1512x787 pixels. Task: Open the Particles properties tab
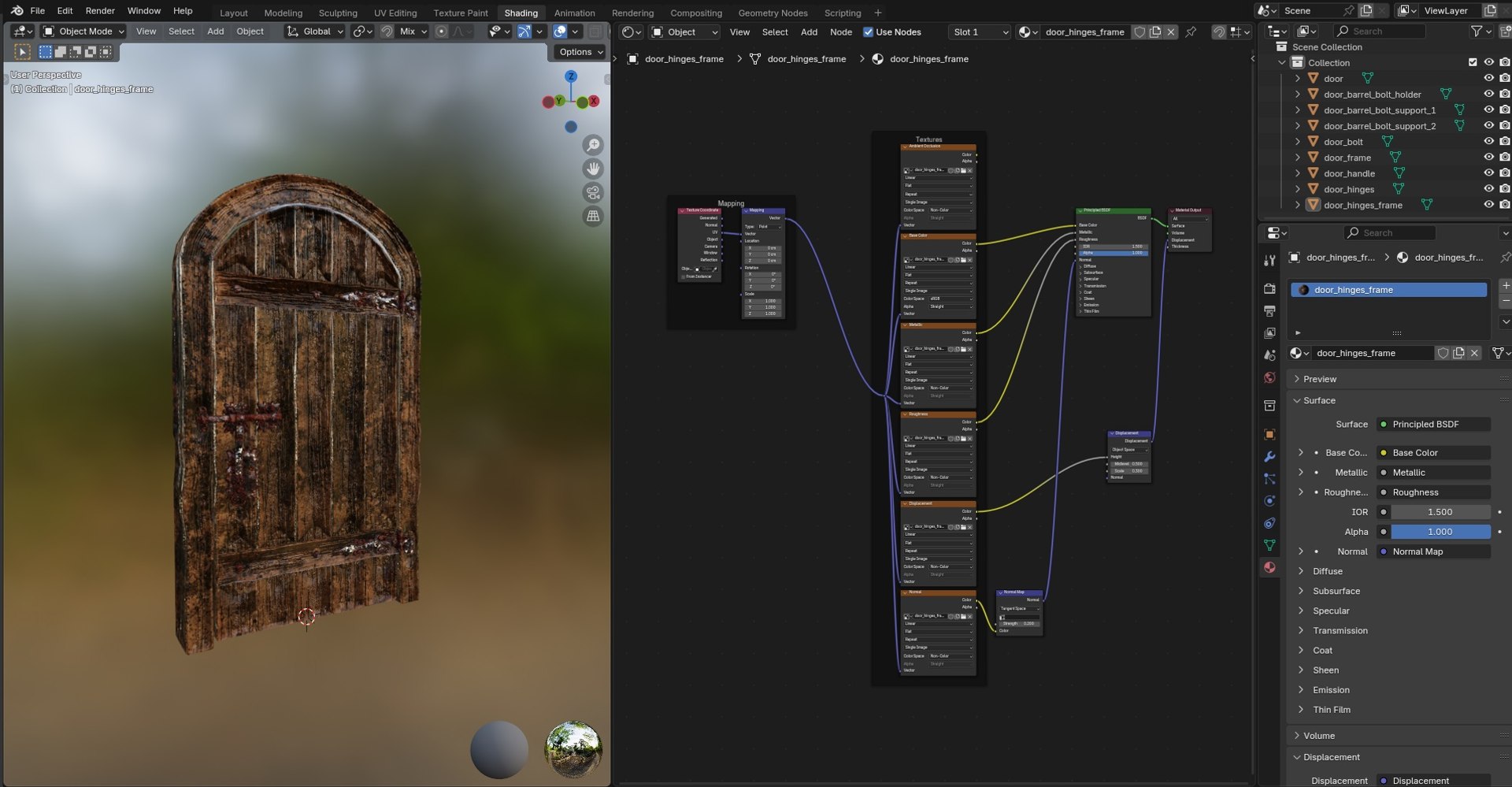pos(1269,478)
